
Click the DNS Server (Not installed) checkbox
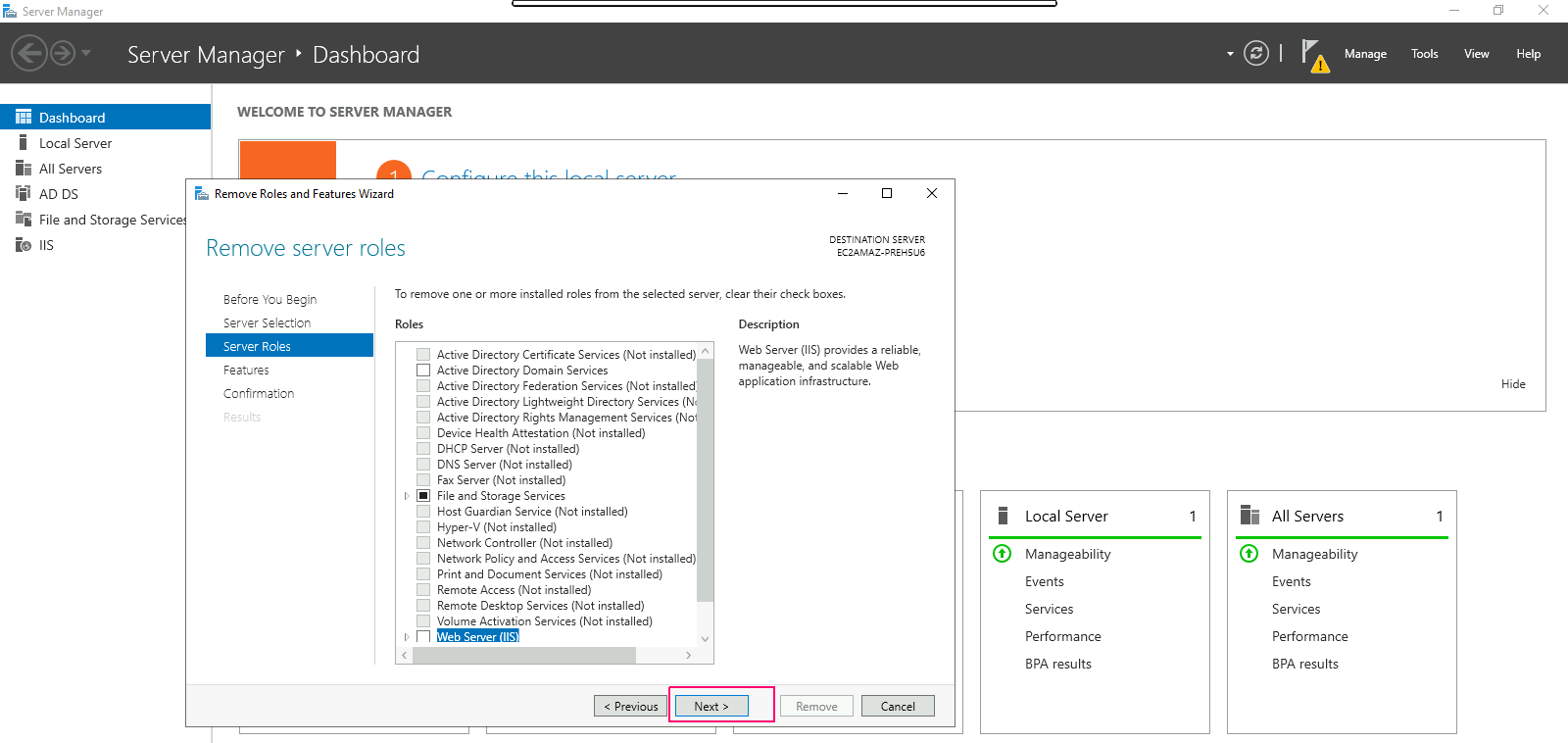click(x=423, y=465)
